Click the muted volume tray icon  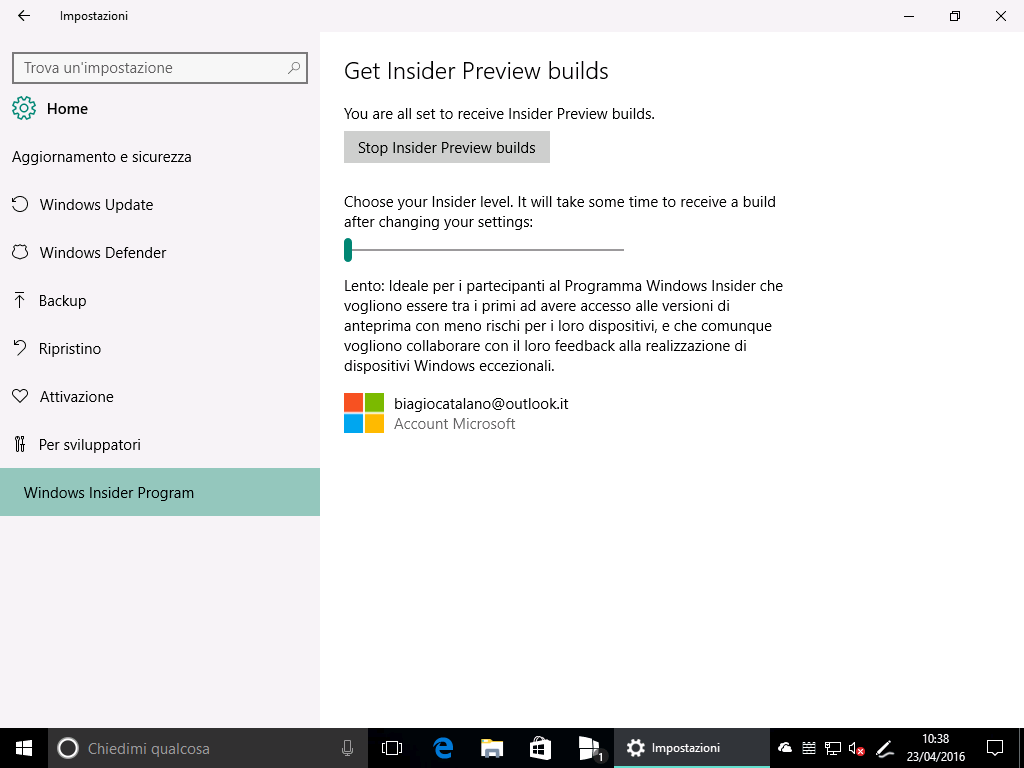point(856,748)
